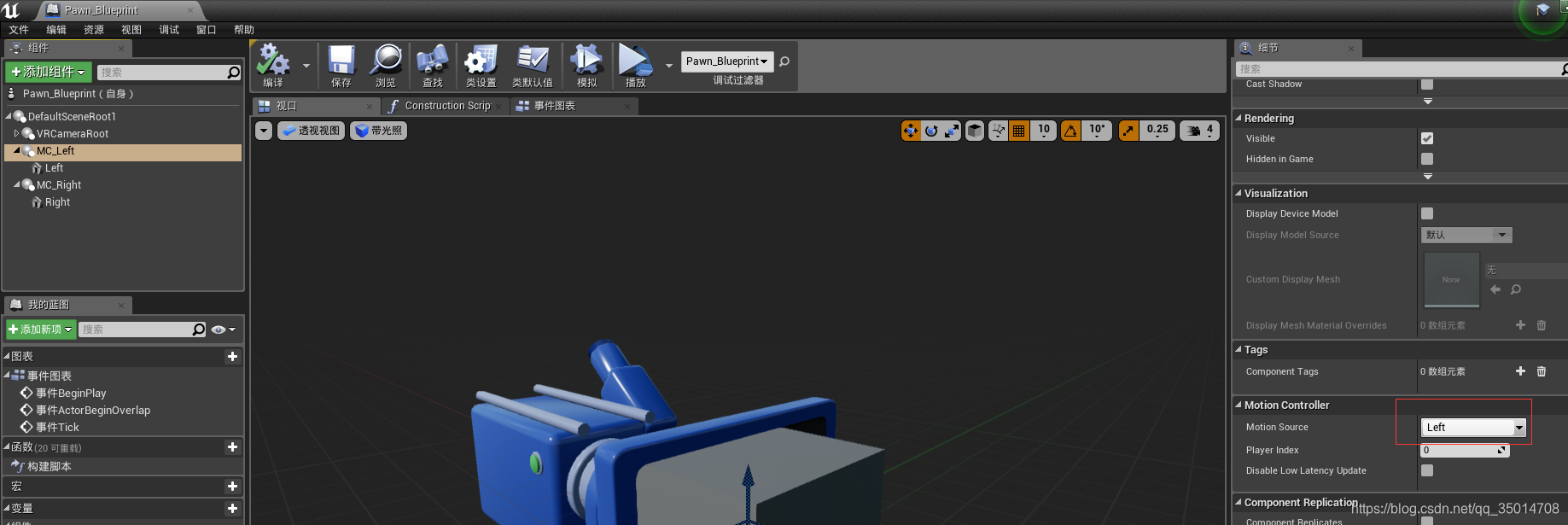This screenshot has width=1568, height=525.
Task: Enable Disable Low Latency Update checkbox
Action: point(1427,470)
